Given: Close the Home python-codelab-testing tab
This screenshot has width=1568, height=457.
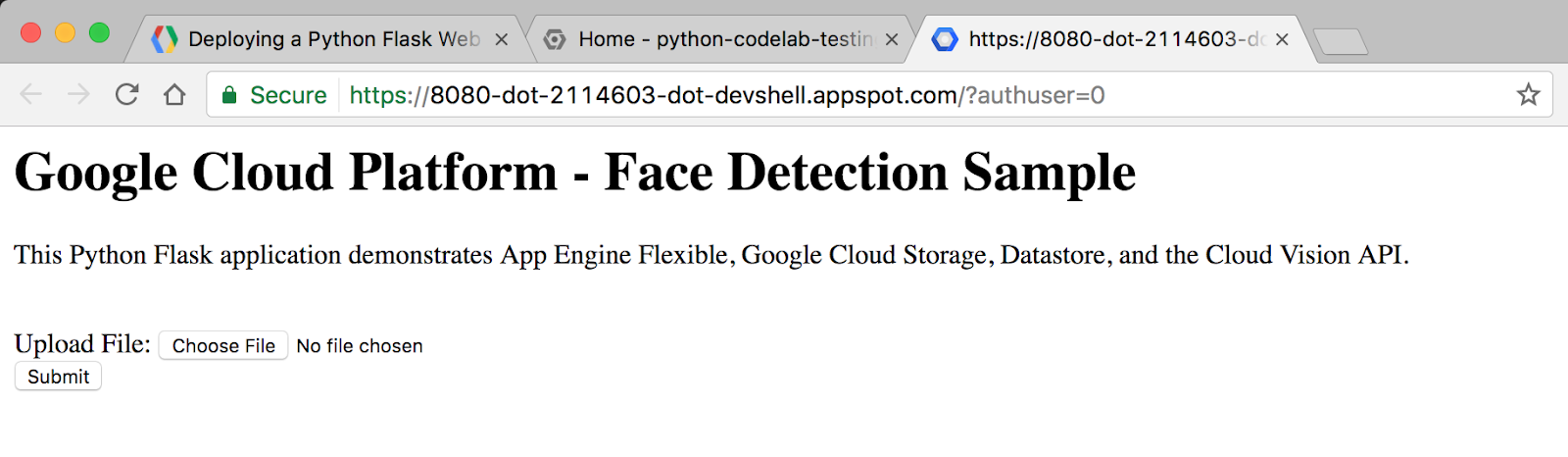Looking at the screenshot, I should 892,39.
